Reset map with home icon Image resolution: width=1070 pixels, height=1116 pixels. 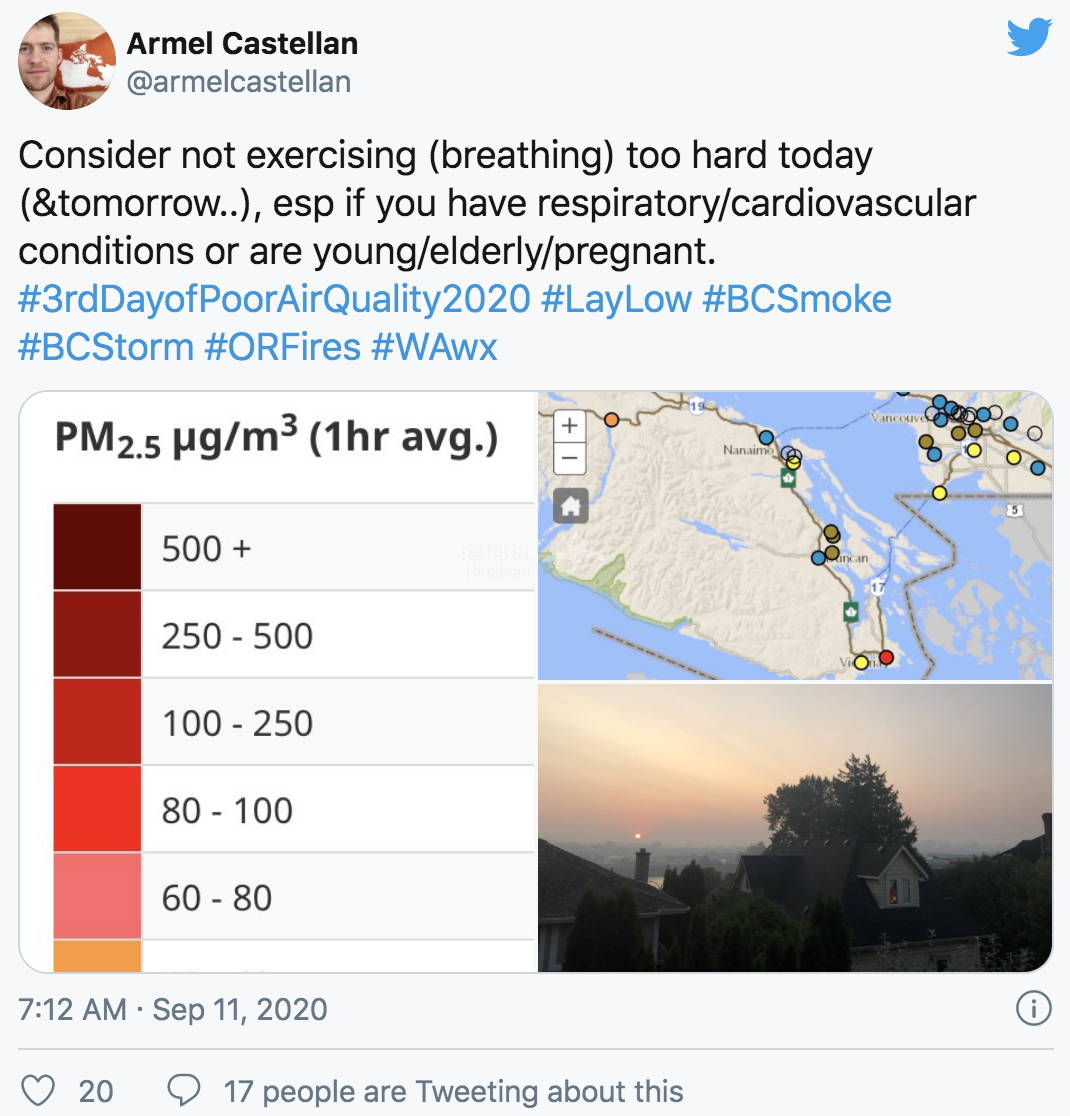coord(570,506)
